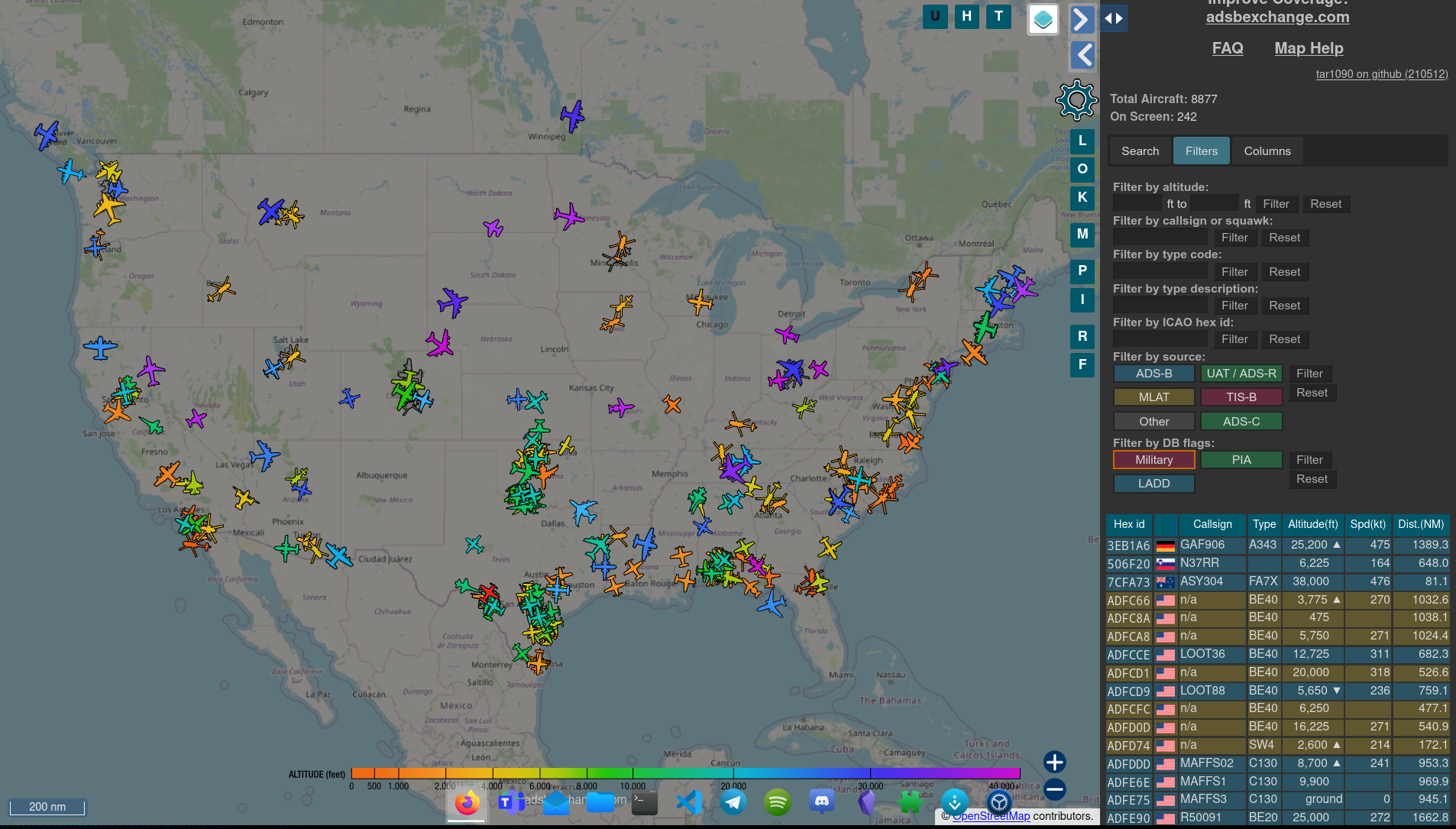
Task: Open Firefox from the dock
Action: [x=467, y=802]
